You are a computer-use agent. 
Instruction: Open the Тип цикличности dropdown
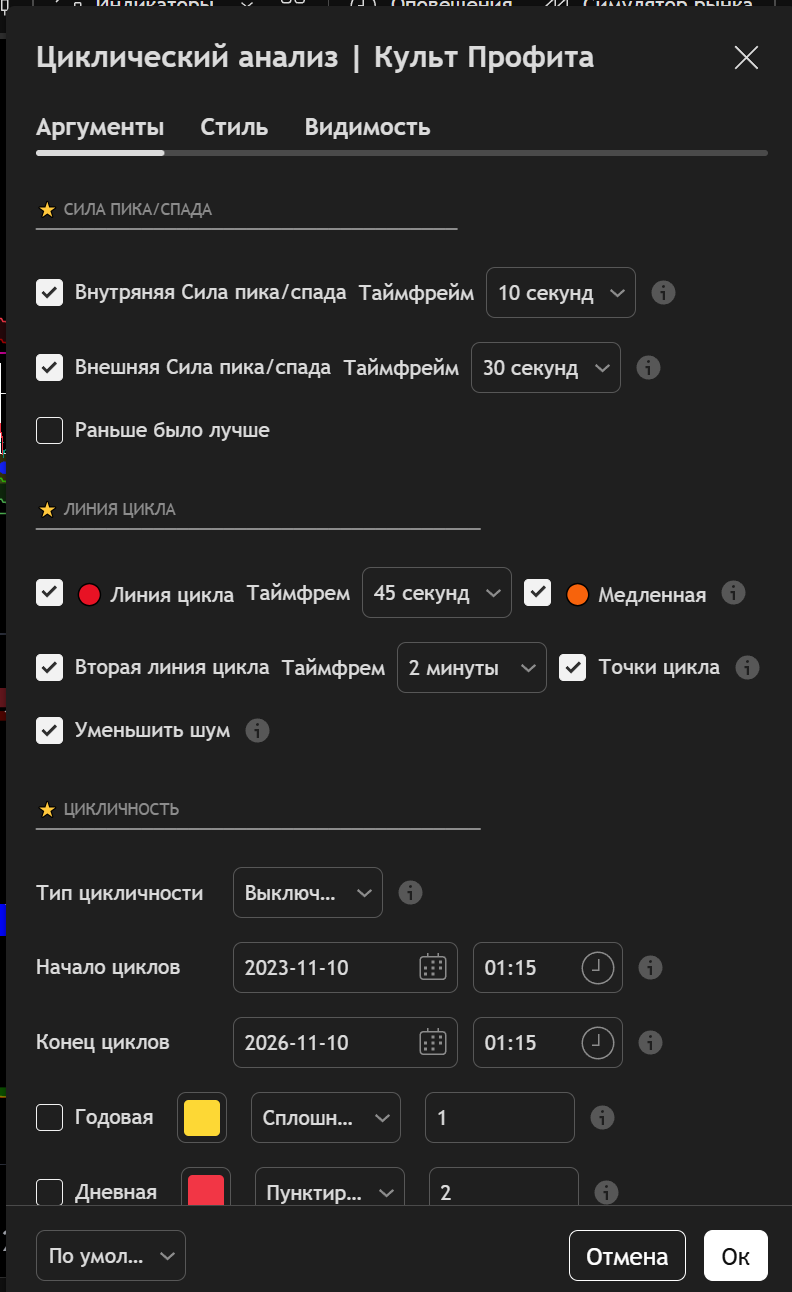[x=307, y=892]
